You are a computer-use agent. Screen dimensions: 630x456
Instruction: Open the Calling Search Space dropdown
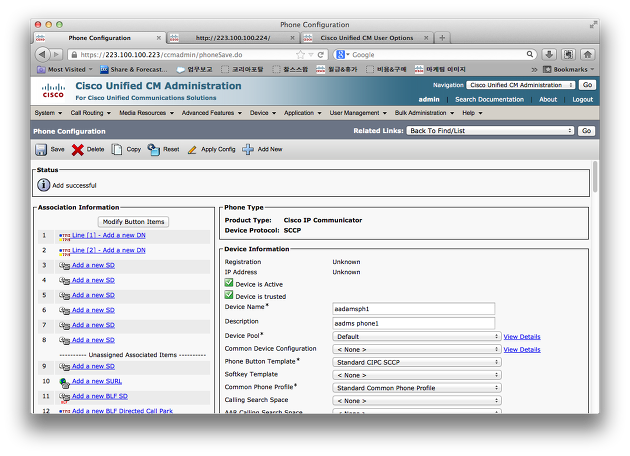tap(417, 401)
